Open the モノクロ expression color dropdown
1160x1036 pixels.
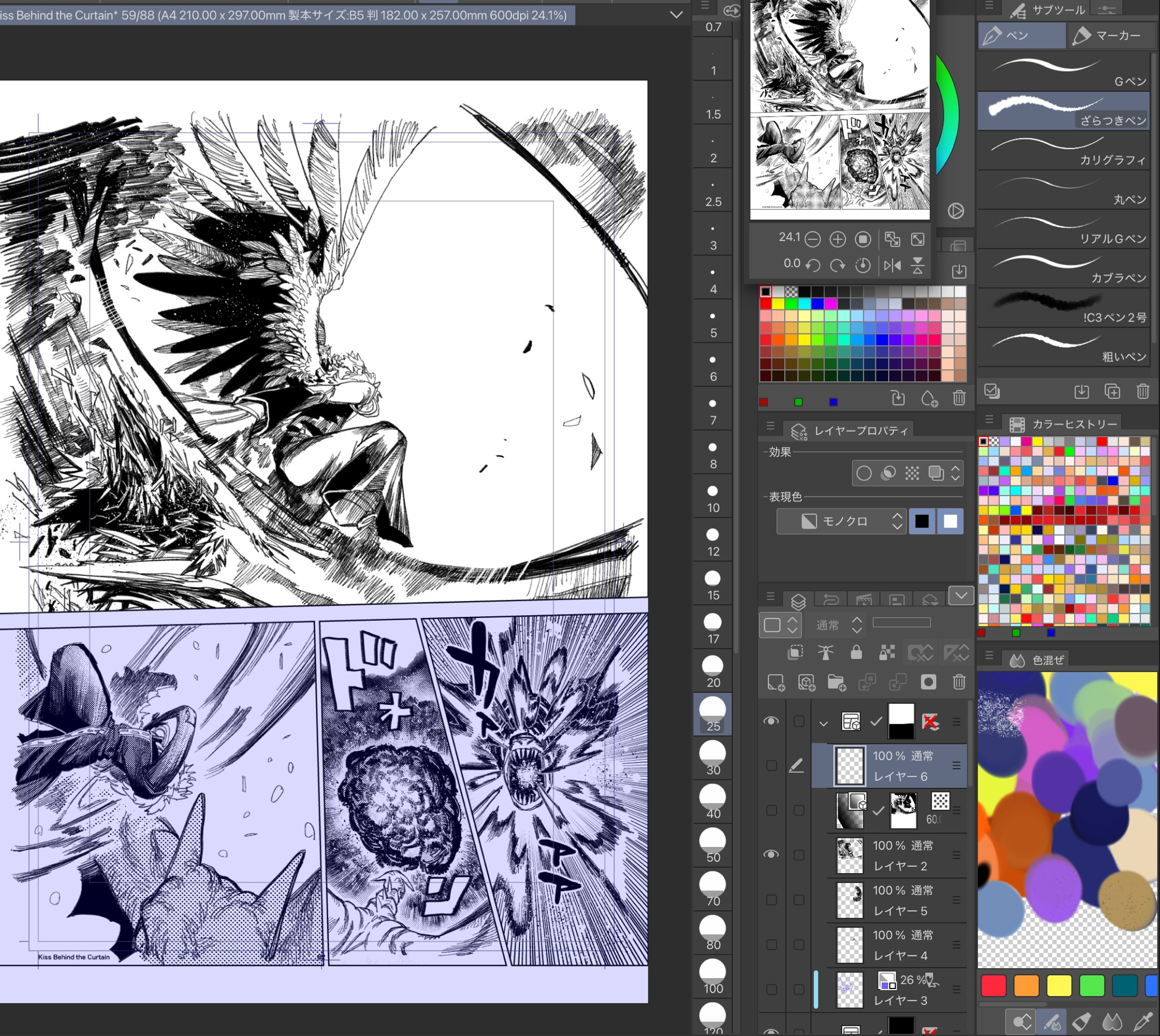point(841,521)
